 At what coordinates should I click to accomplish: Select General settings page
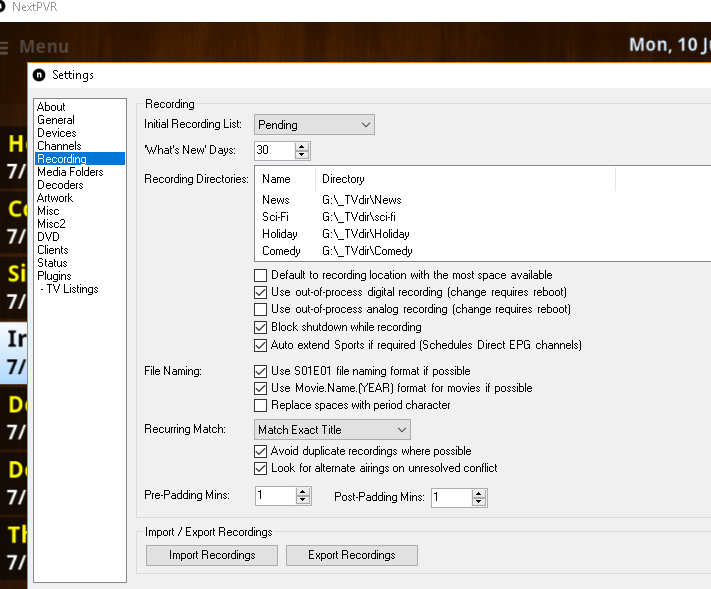pos(56,120)
